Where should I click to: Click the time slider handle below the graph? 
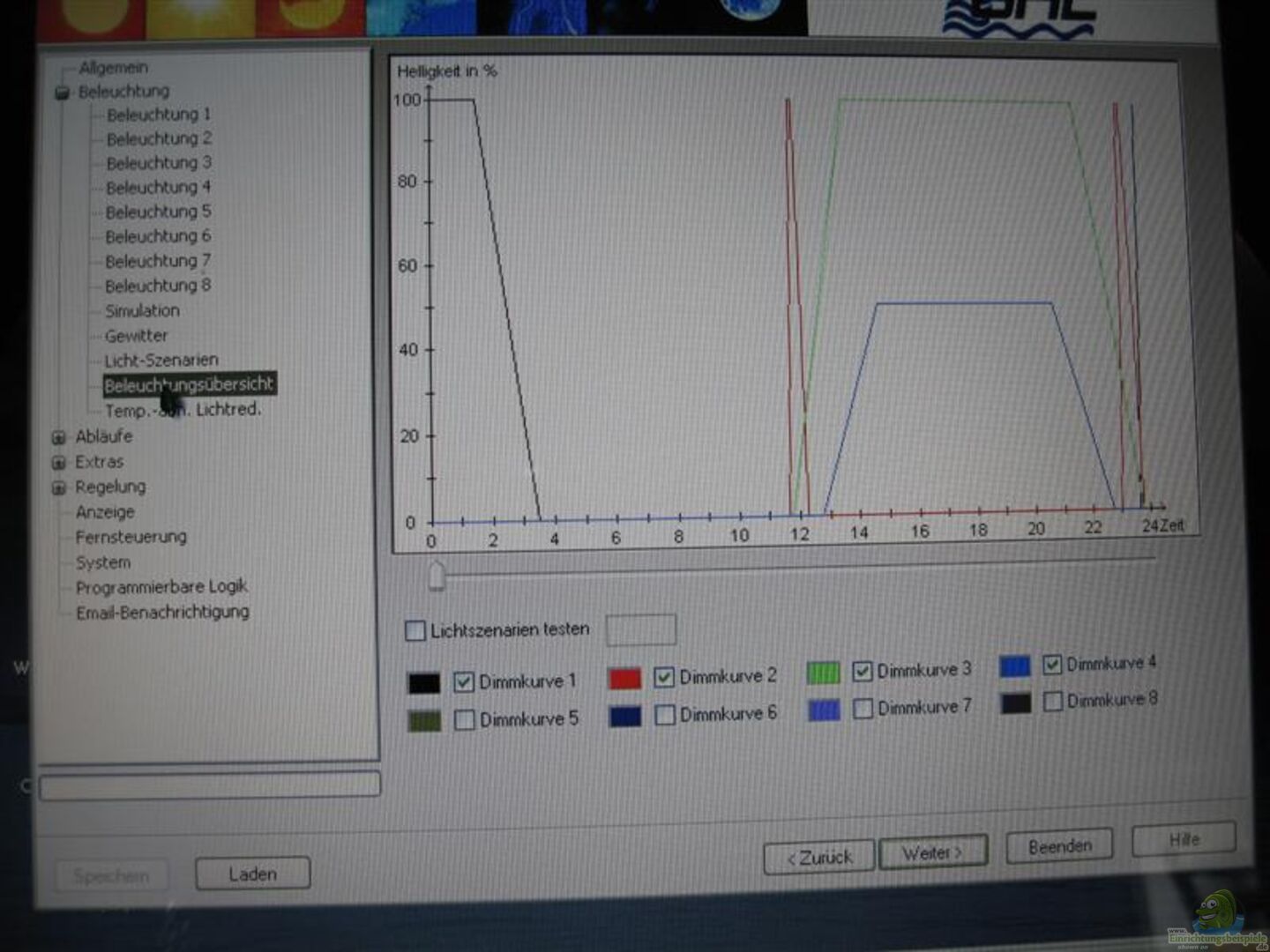(436, 575)
